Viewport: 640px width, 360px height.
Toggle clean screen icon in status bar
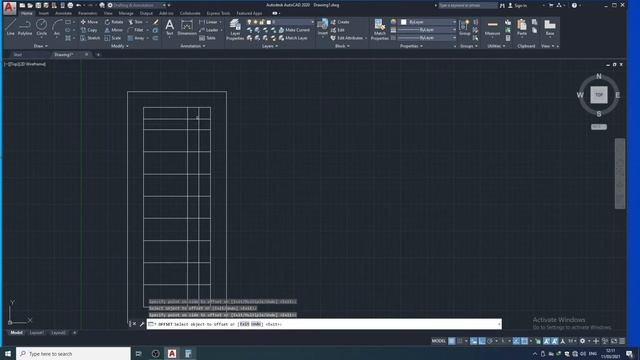coord(614,341)
